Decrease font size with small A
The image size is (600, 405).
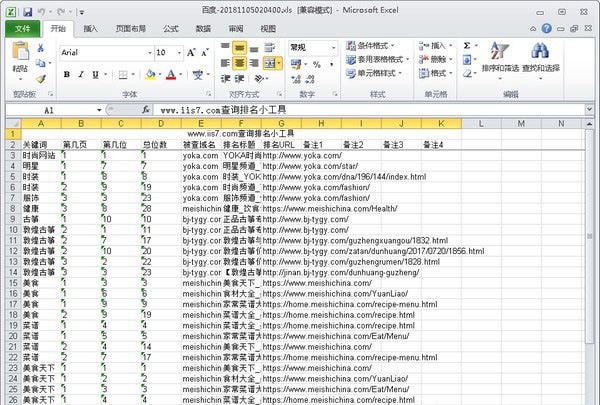click(x=205, y=52)
